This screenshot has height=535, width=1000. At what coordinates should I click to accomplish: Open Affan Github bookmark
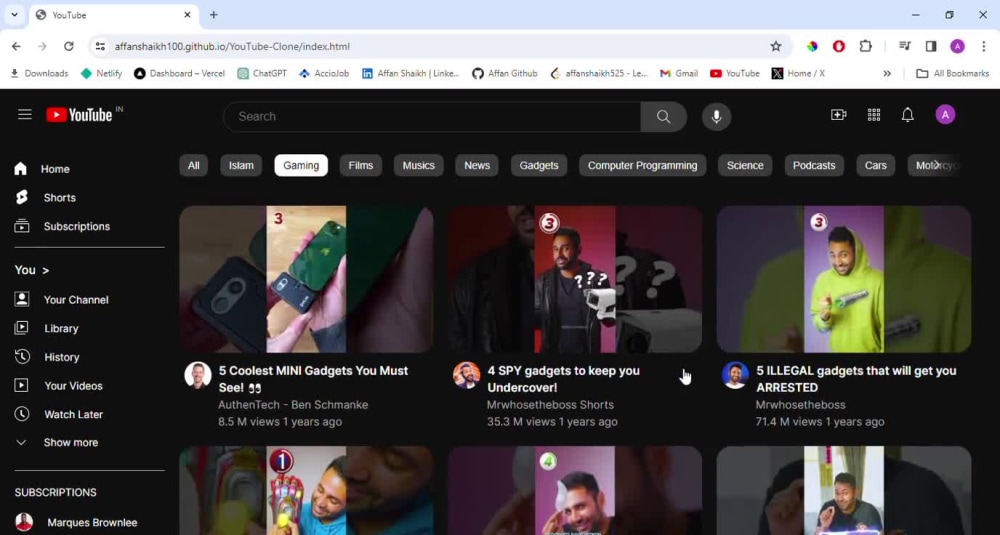504,73
